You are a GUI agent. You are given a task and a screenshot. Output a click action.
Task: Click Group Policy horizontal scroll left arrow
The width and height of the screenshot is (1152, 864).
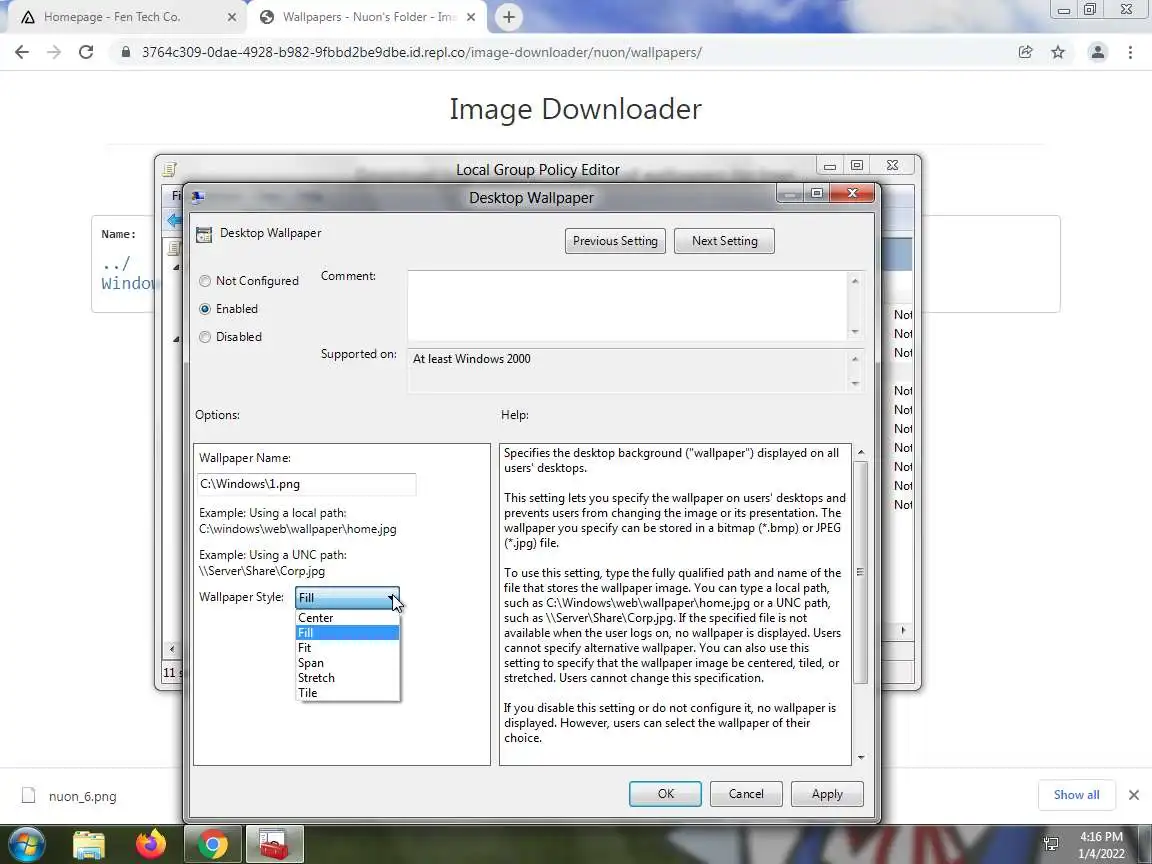[x=172, y=649]
